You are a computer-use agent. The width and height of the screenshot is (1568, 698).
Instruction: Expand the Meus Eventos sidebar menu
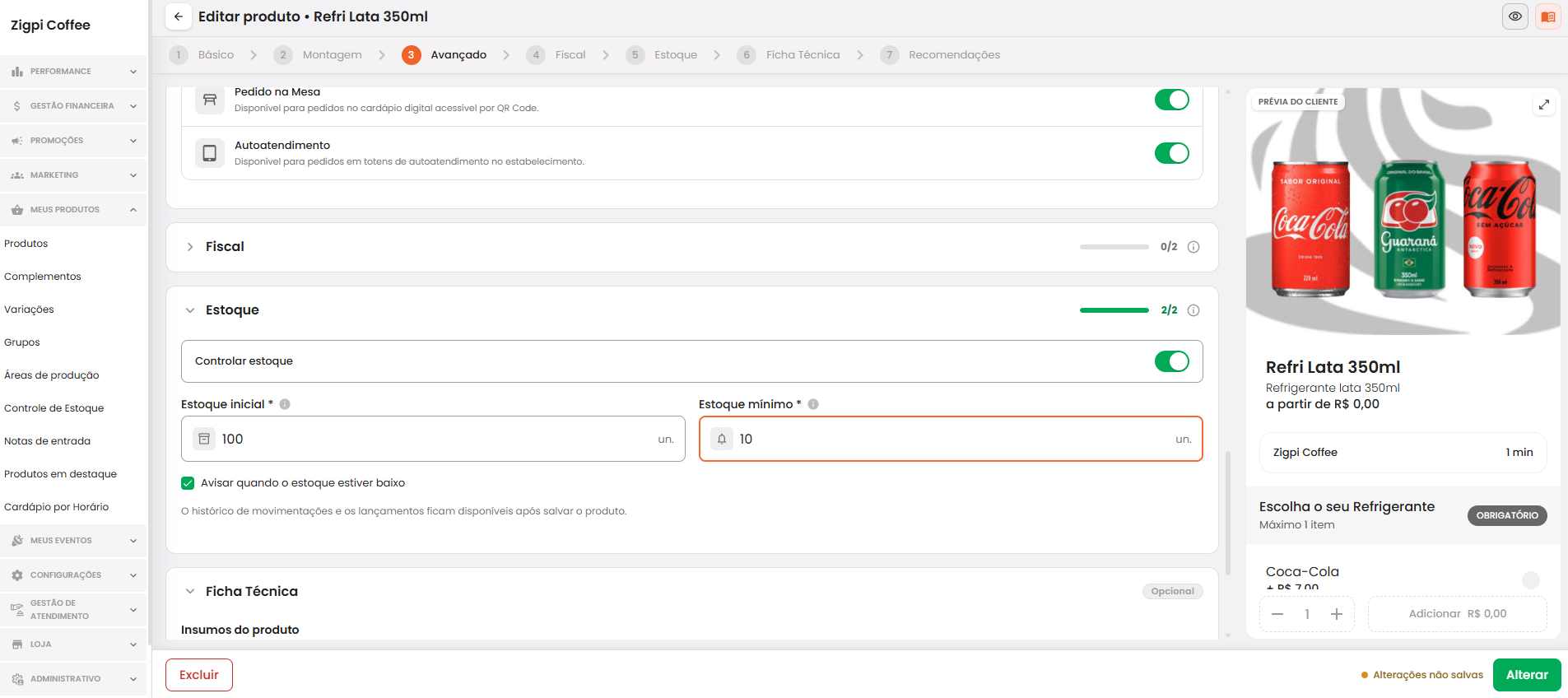pyautogui.click(x=133, y=541)
